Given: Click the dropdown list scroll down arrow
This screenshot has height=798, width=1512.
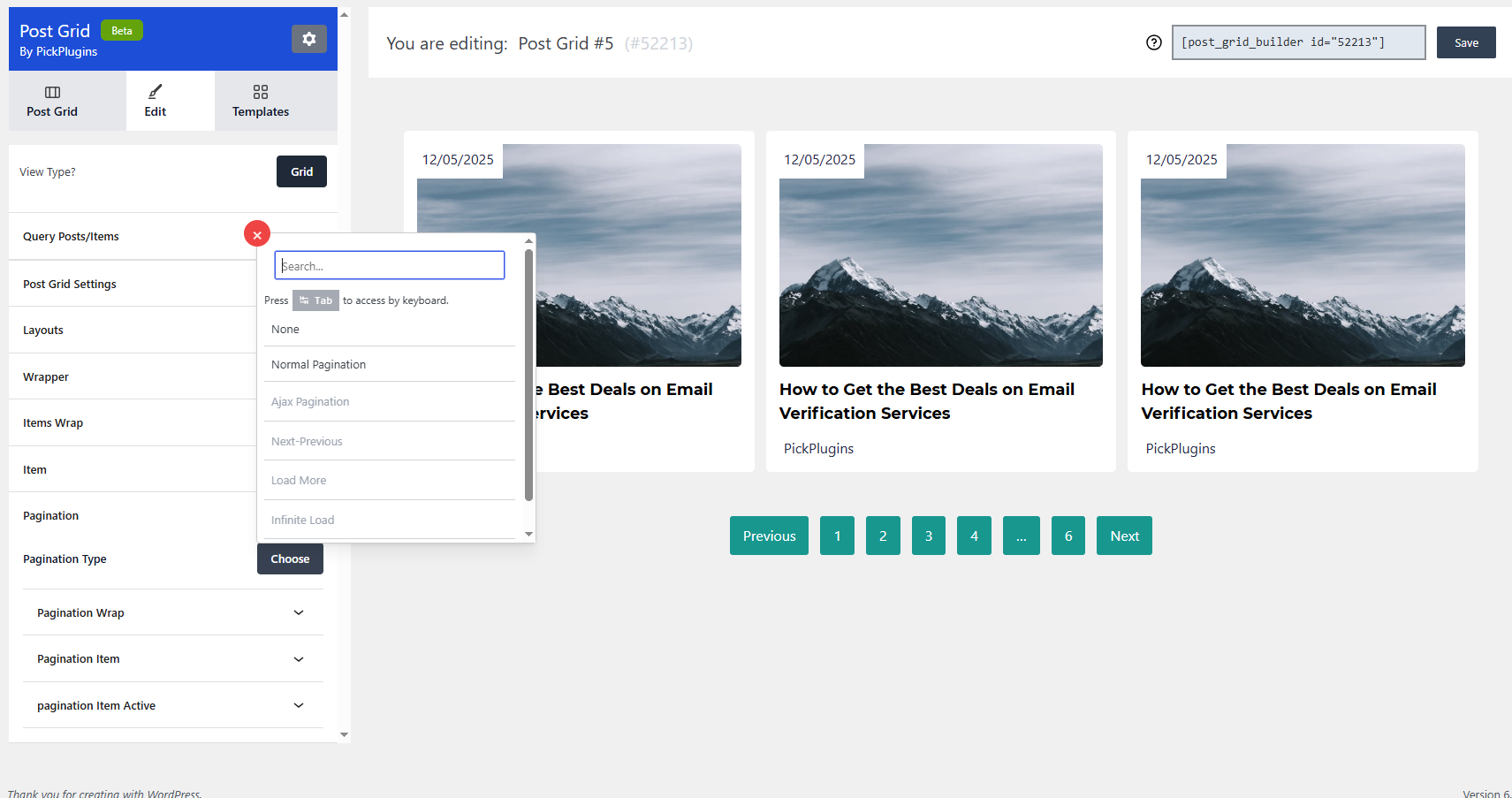Looking at the screenshot, I should coord(528,535).
